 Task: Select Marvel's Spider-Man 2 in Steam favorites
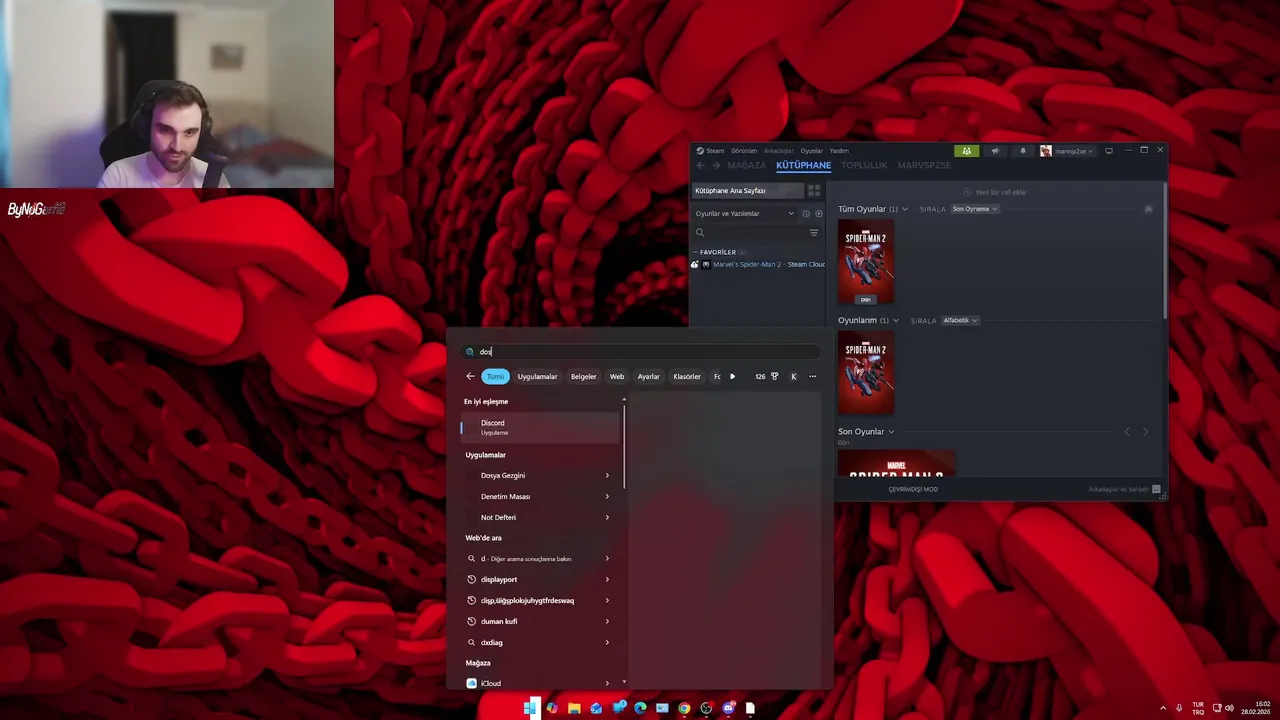[758, 264]
